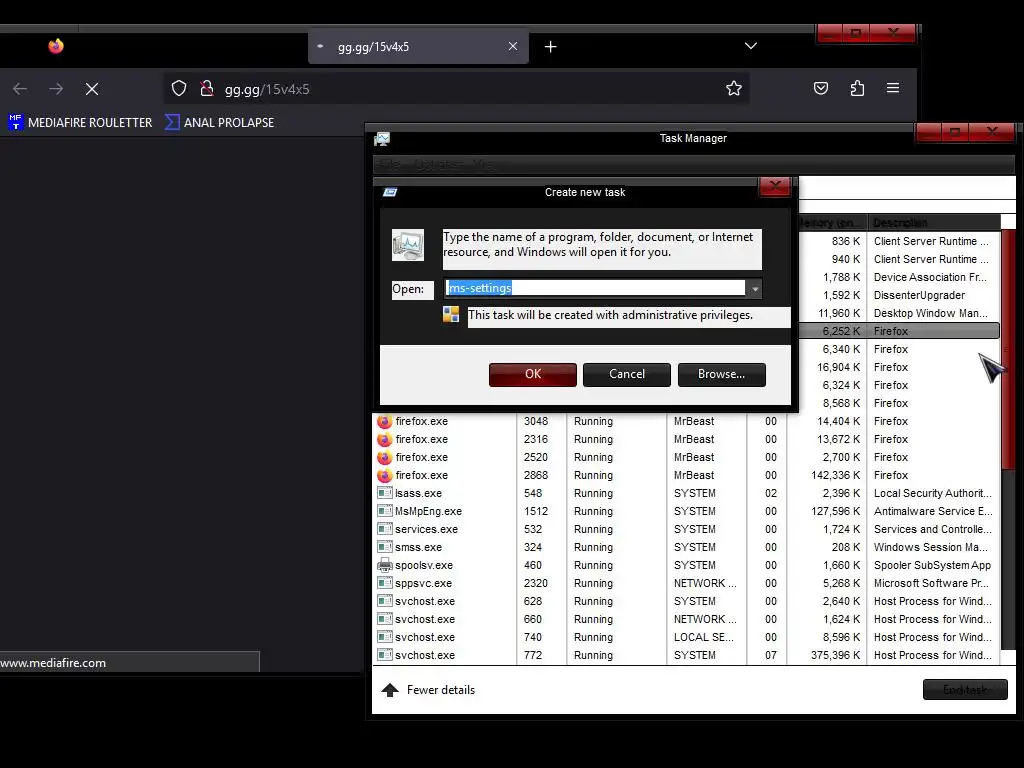Close the gg.gg/15v4x5 tab
1024x768 pixels.
pyautogui.click(x=513, y=46)
